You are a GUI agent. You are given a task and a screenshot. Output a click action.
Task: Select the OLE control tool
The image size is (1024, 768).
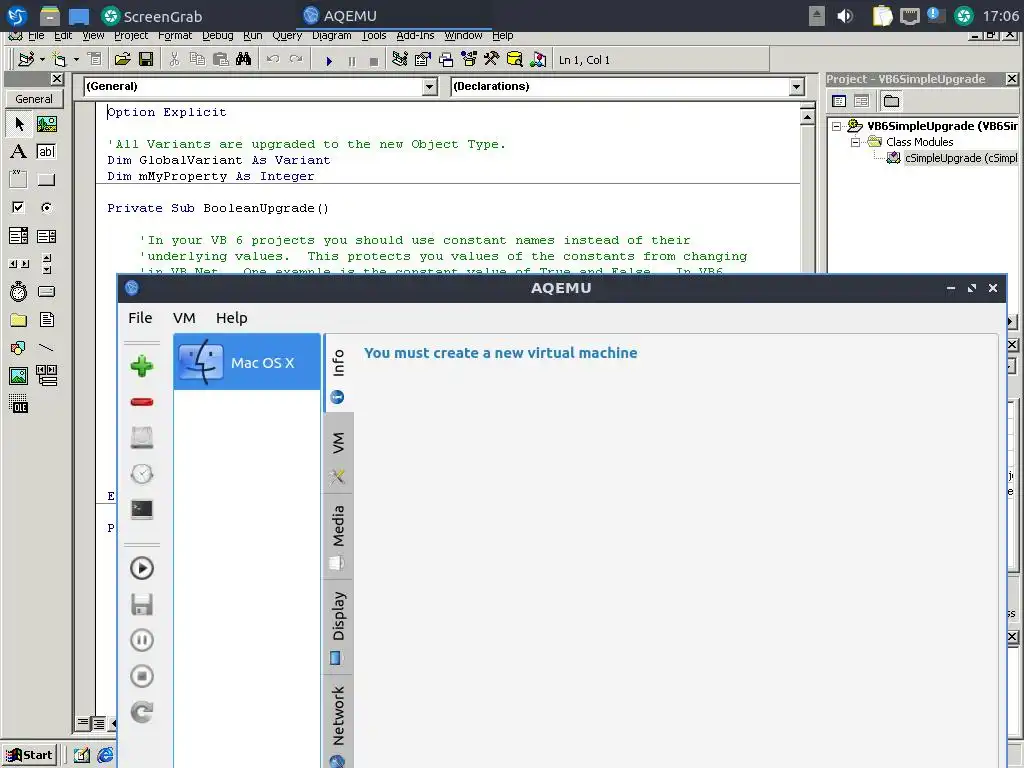pyautogui.click(x=18, y=404)
